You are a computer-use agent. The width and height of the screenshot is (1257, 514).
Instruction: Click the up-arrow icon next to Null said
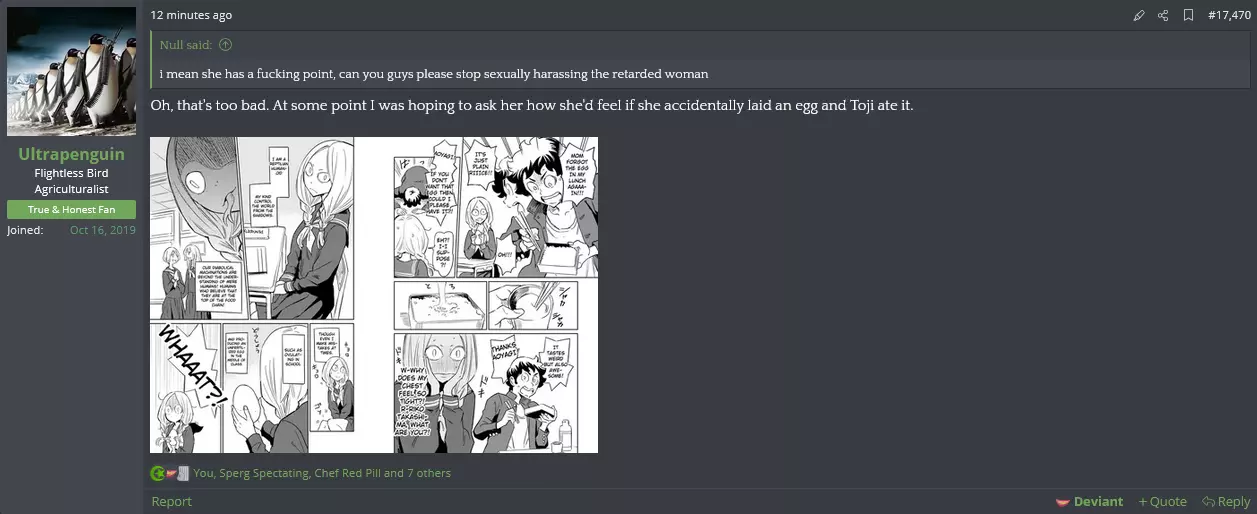click(225, 44)
